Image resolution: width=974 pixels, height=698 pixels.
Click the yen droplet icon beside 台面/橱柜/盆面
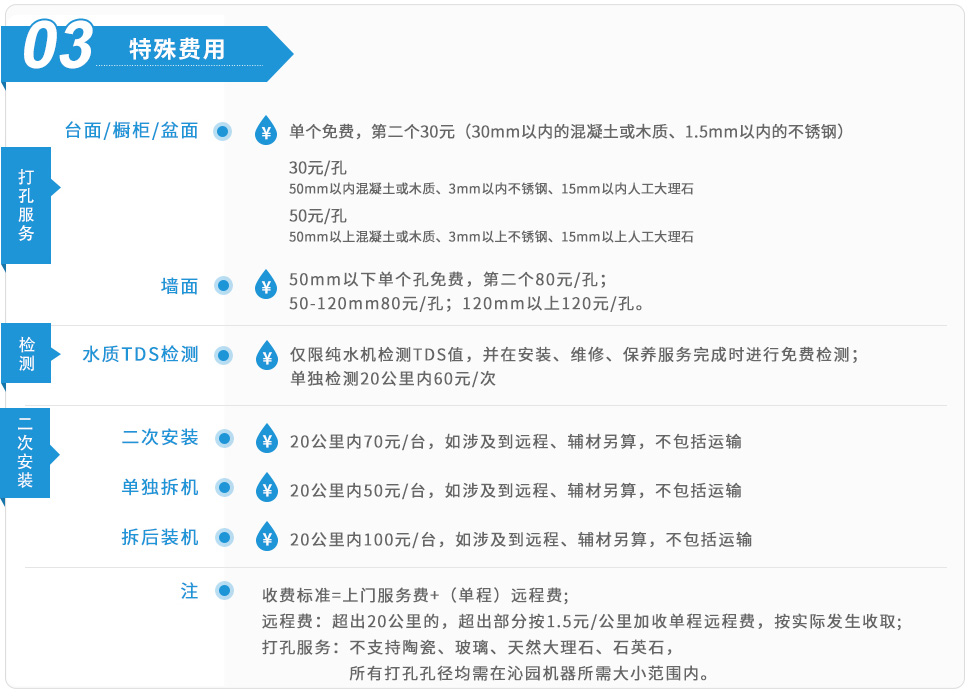[x=266, y=131]
